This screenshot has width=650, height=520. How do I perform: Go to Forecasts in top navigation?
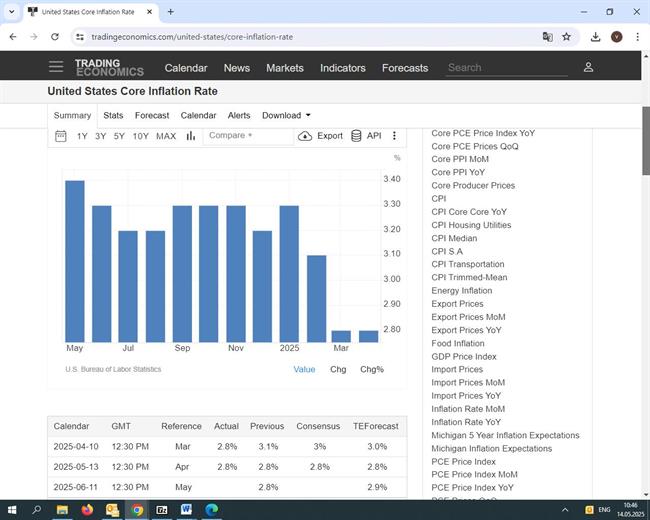coord(405,68)
